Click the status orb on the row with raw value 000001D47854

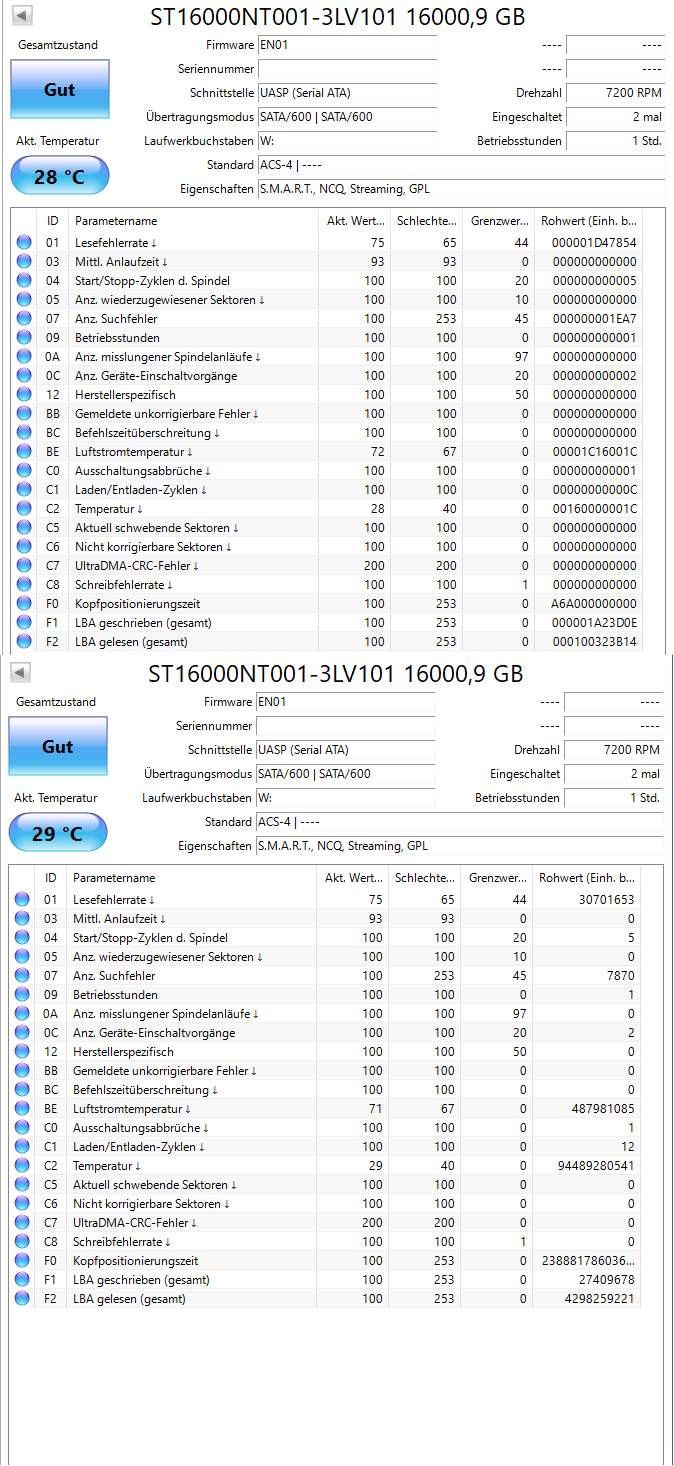click(x=24, y=243)
